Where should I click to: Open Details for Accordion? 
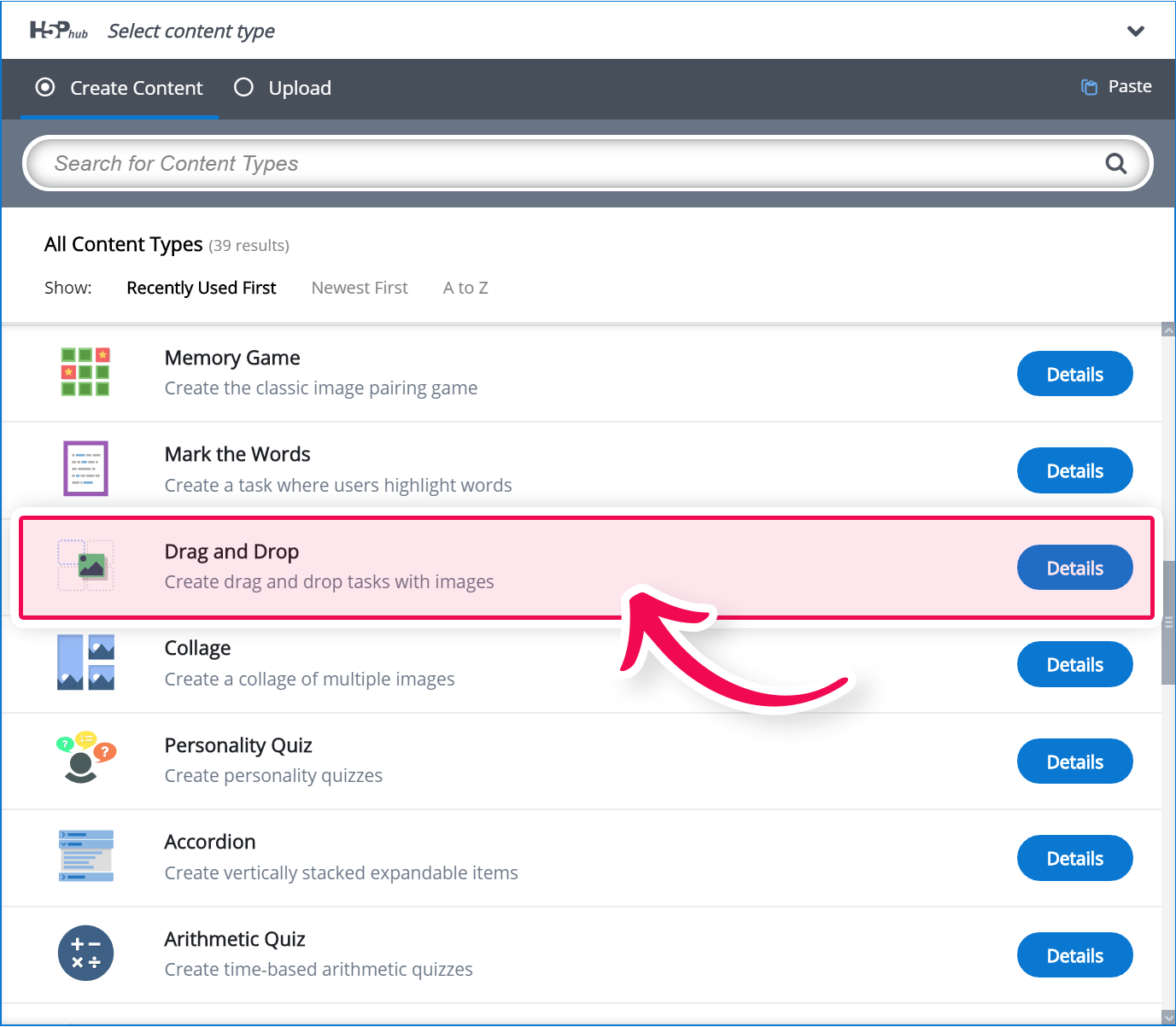(x=1074, y=858)
